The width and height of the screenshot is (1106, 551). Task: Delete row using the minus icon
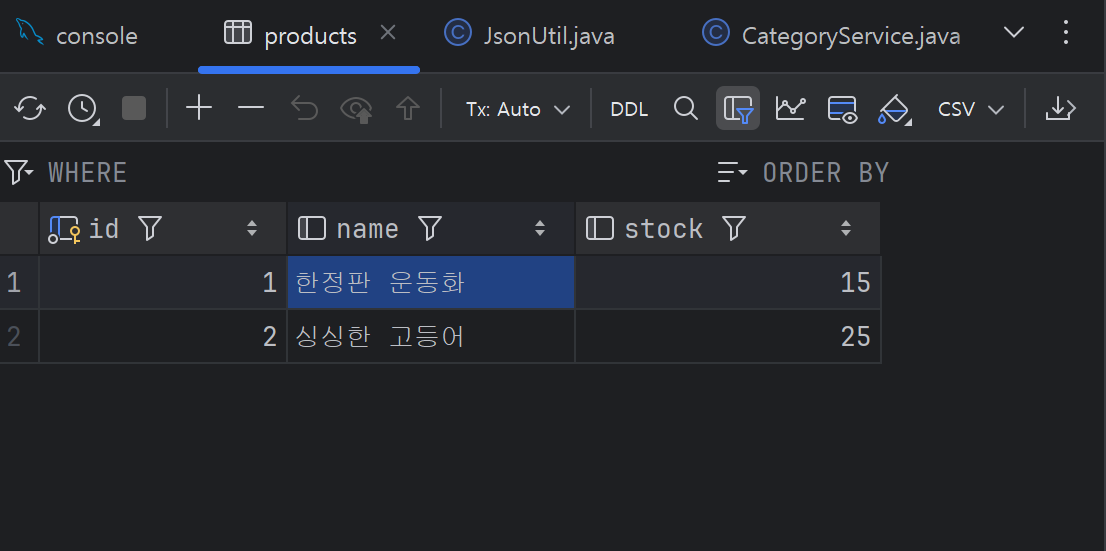click(x=251, y=108)
